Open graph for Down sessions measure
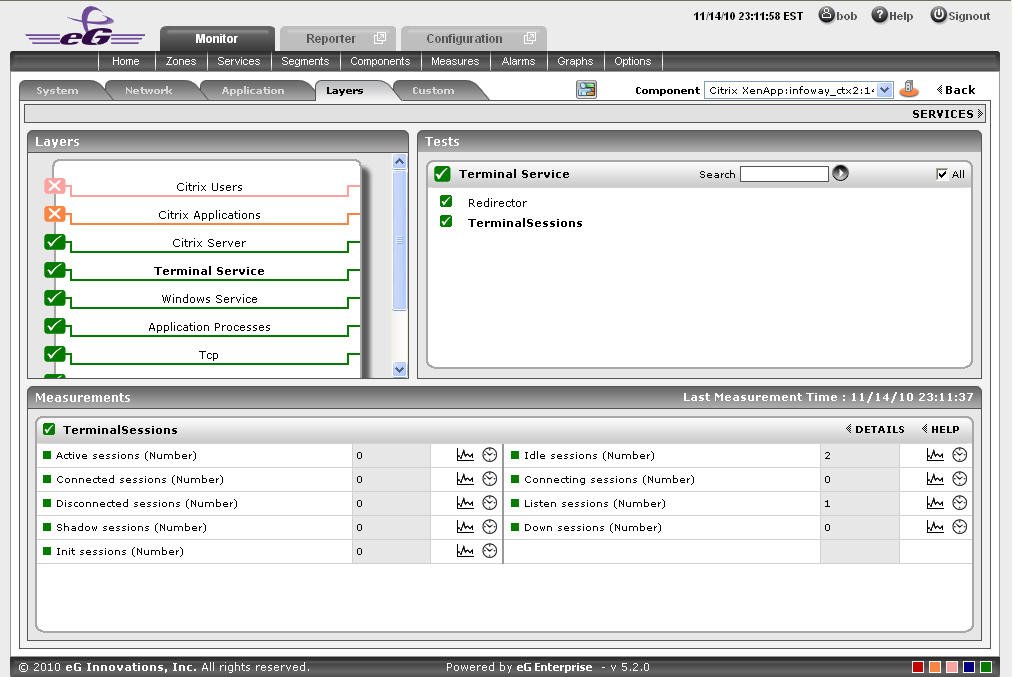1013x677 pixels. tap(935, 526)
